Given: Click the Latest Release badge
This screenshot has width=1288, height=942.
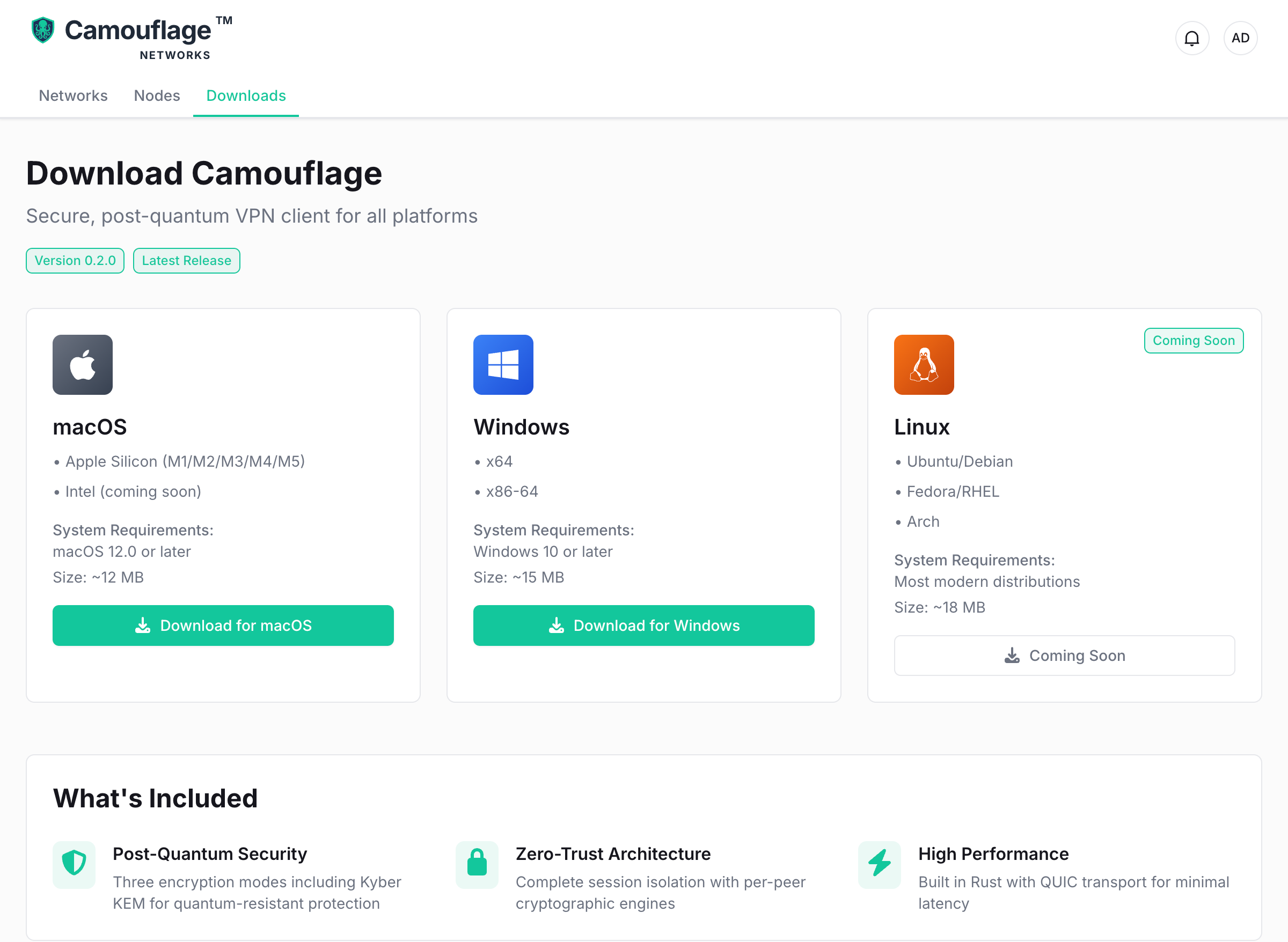Looking at the screenshot, I should [x=187, y=261].
